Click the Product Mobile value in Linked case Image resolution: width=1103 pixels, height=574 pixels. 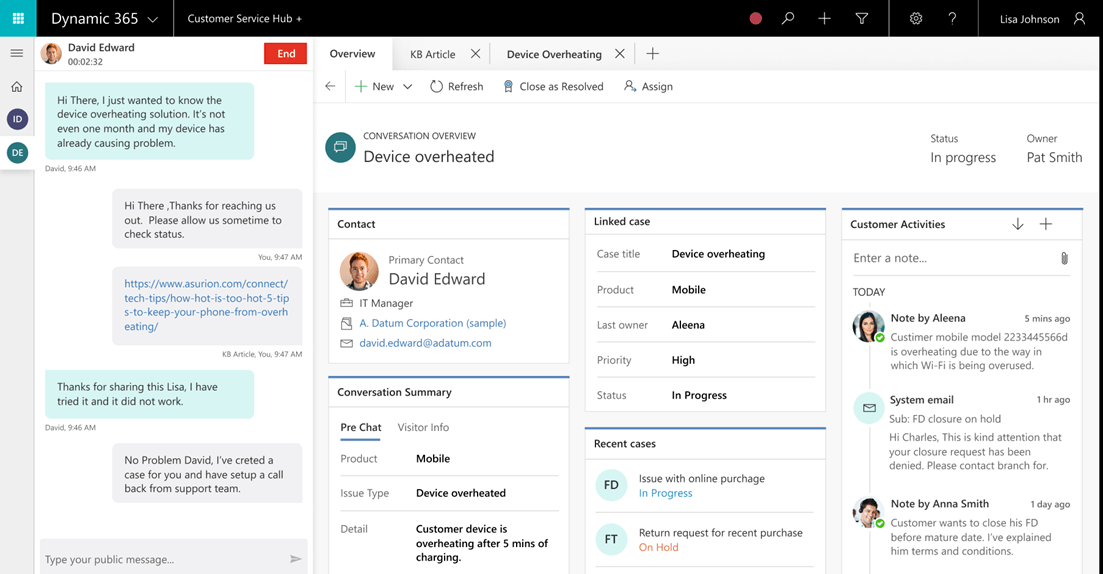click(x=689, y=289)
